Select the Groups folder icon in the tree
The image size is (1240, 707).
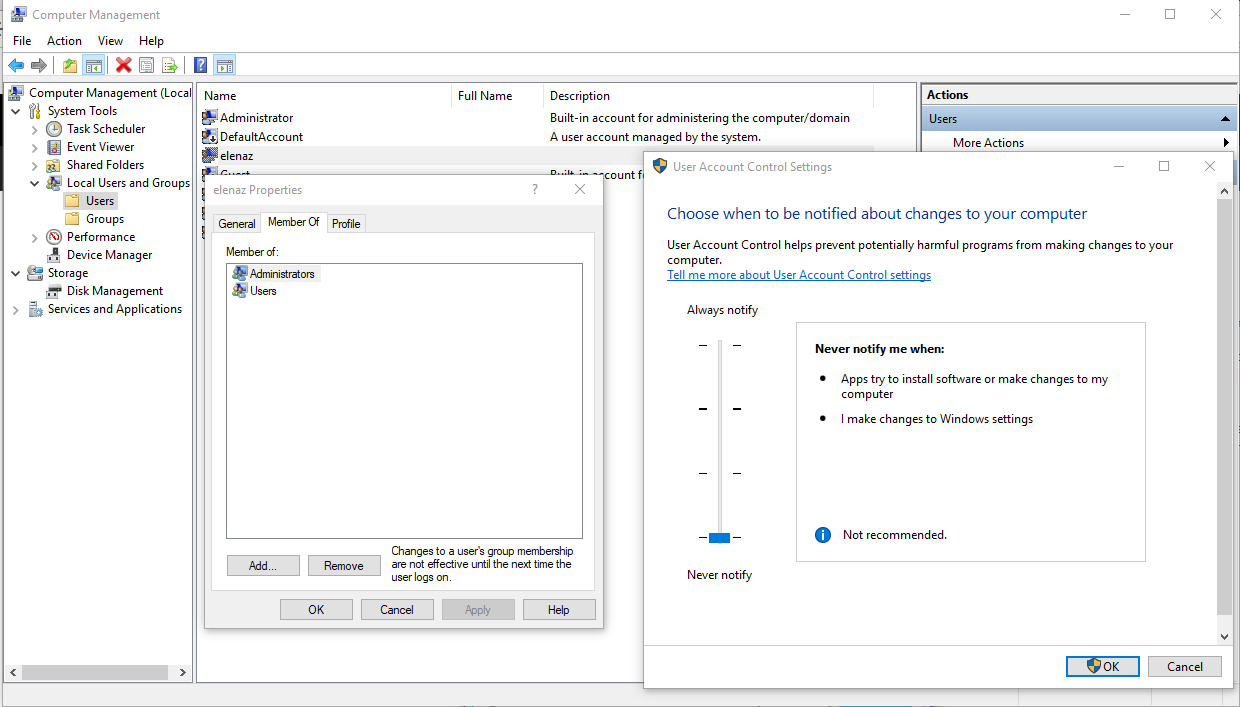point(73,219)
